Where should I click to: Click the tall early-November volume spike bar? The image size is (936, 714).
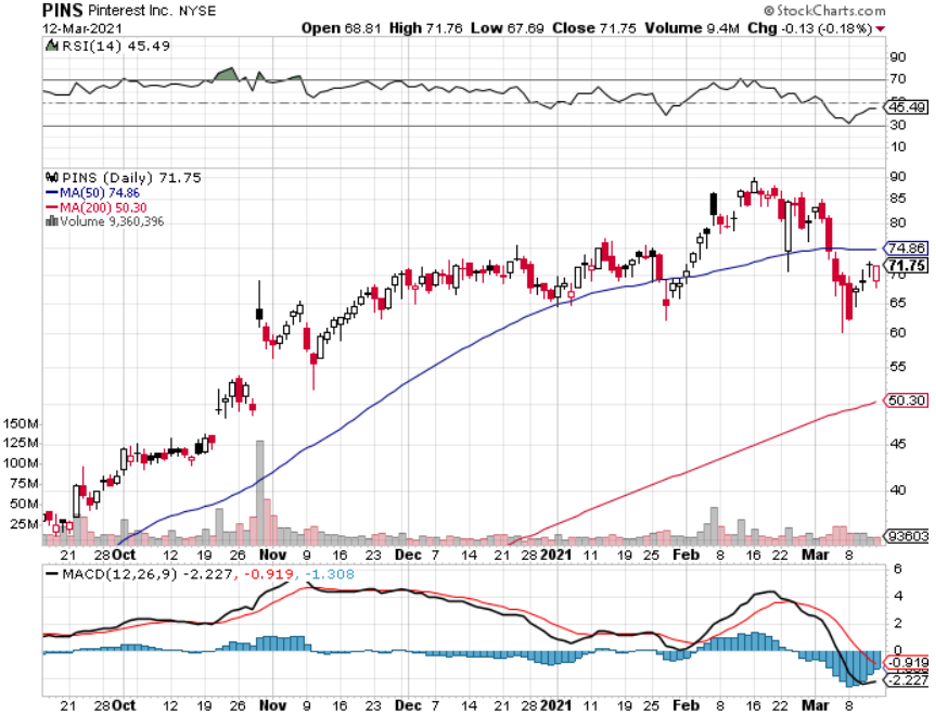[x=260, y=493]
